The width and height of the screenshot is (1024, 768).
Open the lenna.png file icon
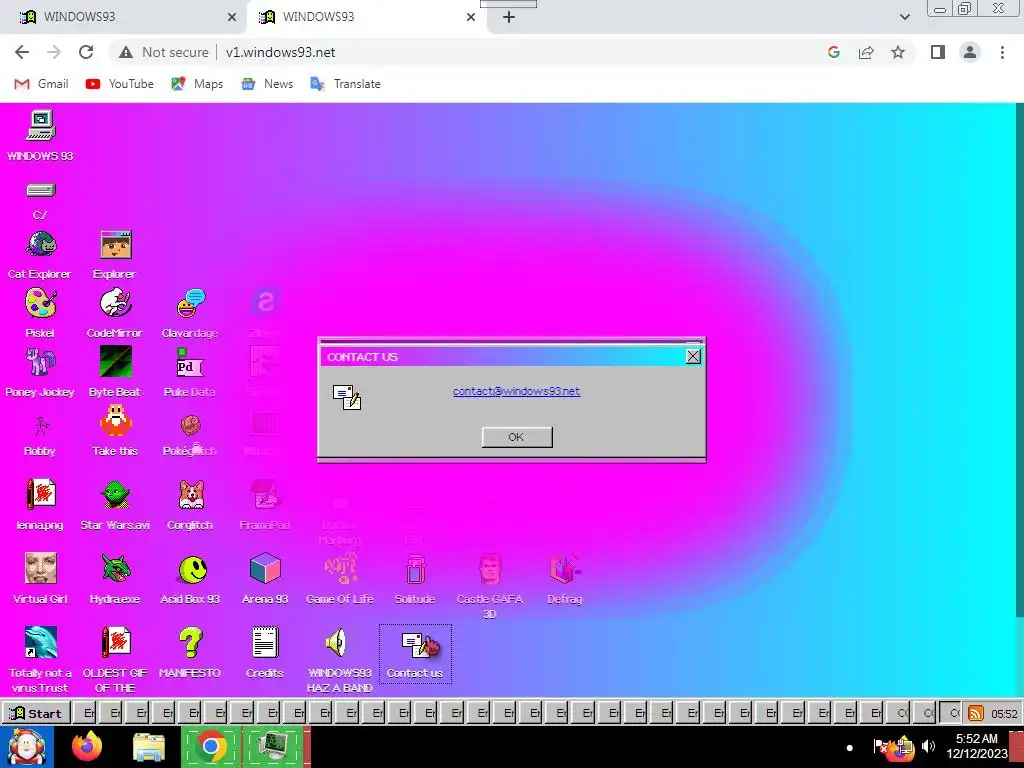point(40,504)
